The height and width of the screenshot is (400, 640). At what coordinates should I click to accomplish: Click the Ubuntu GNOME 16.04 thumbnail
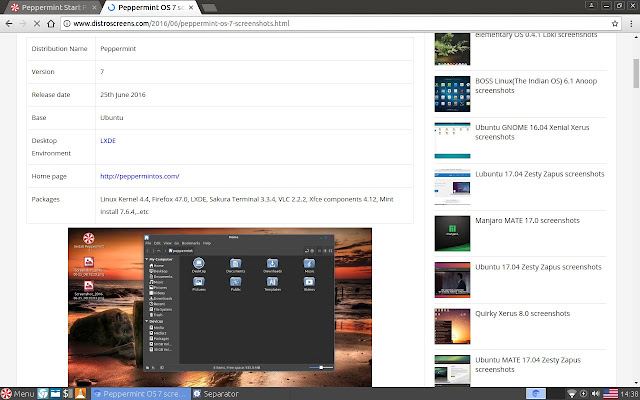(x=452, y=140)
